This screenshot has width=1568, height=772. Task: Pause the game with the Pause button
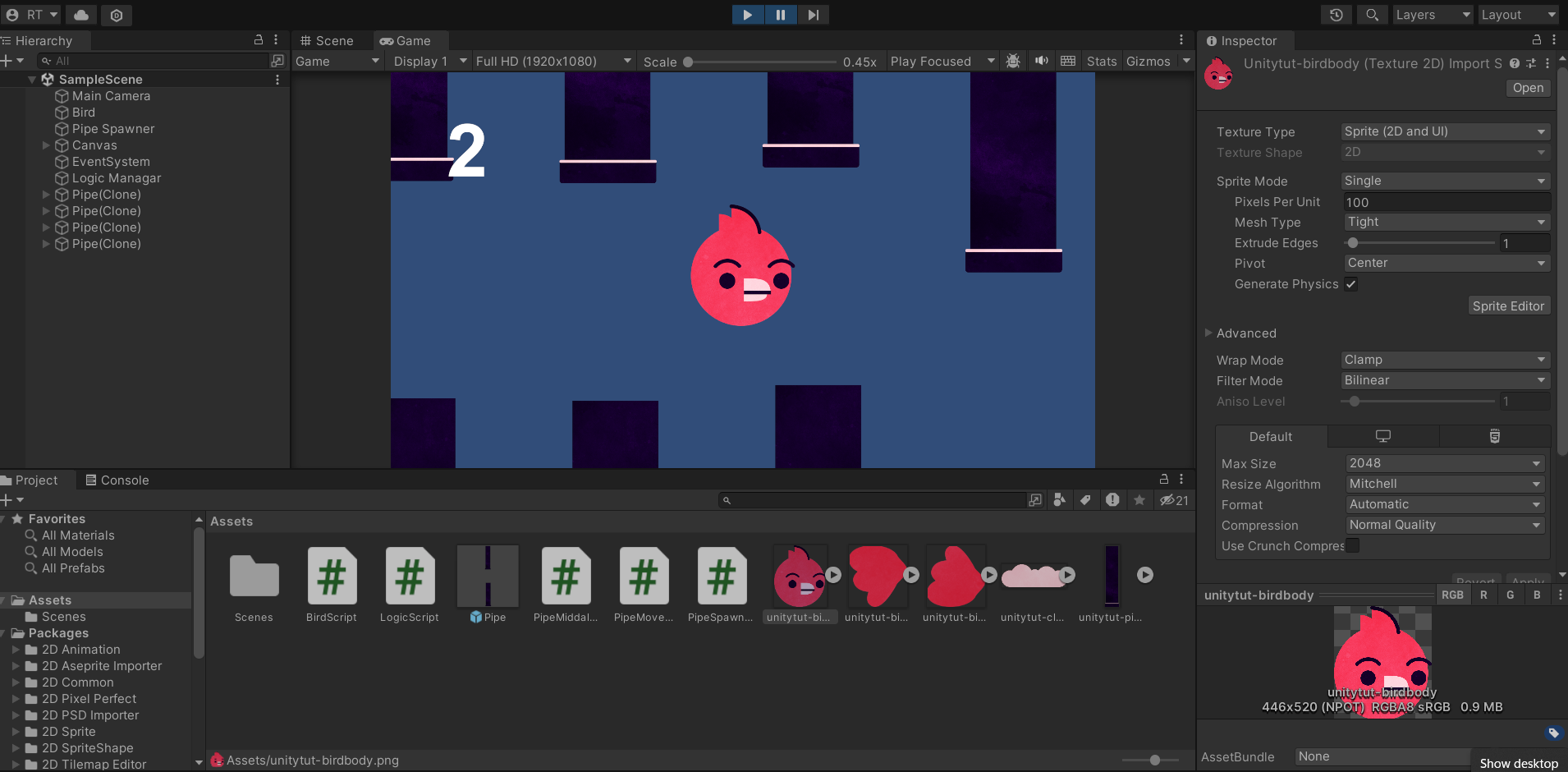[780, 15]
